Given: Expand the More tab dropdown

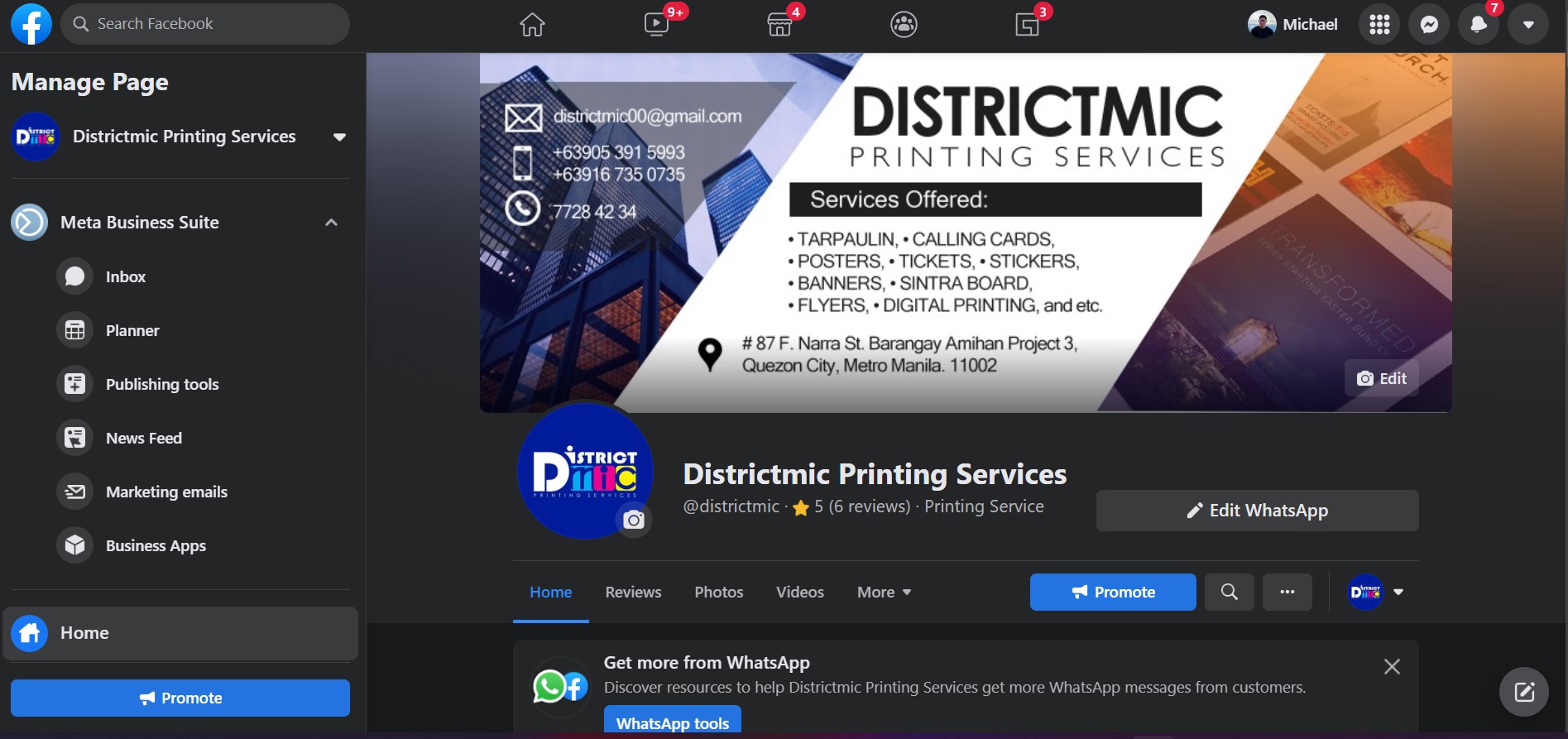Looking at the screenshot, I should (884, 593).
